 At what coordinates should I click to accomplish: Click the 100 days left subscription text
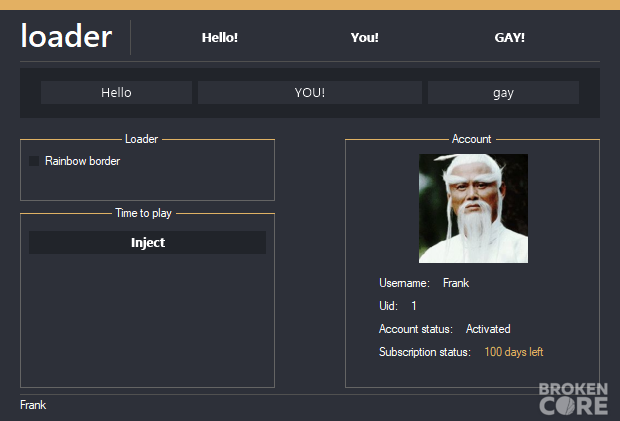coord(514,352)
